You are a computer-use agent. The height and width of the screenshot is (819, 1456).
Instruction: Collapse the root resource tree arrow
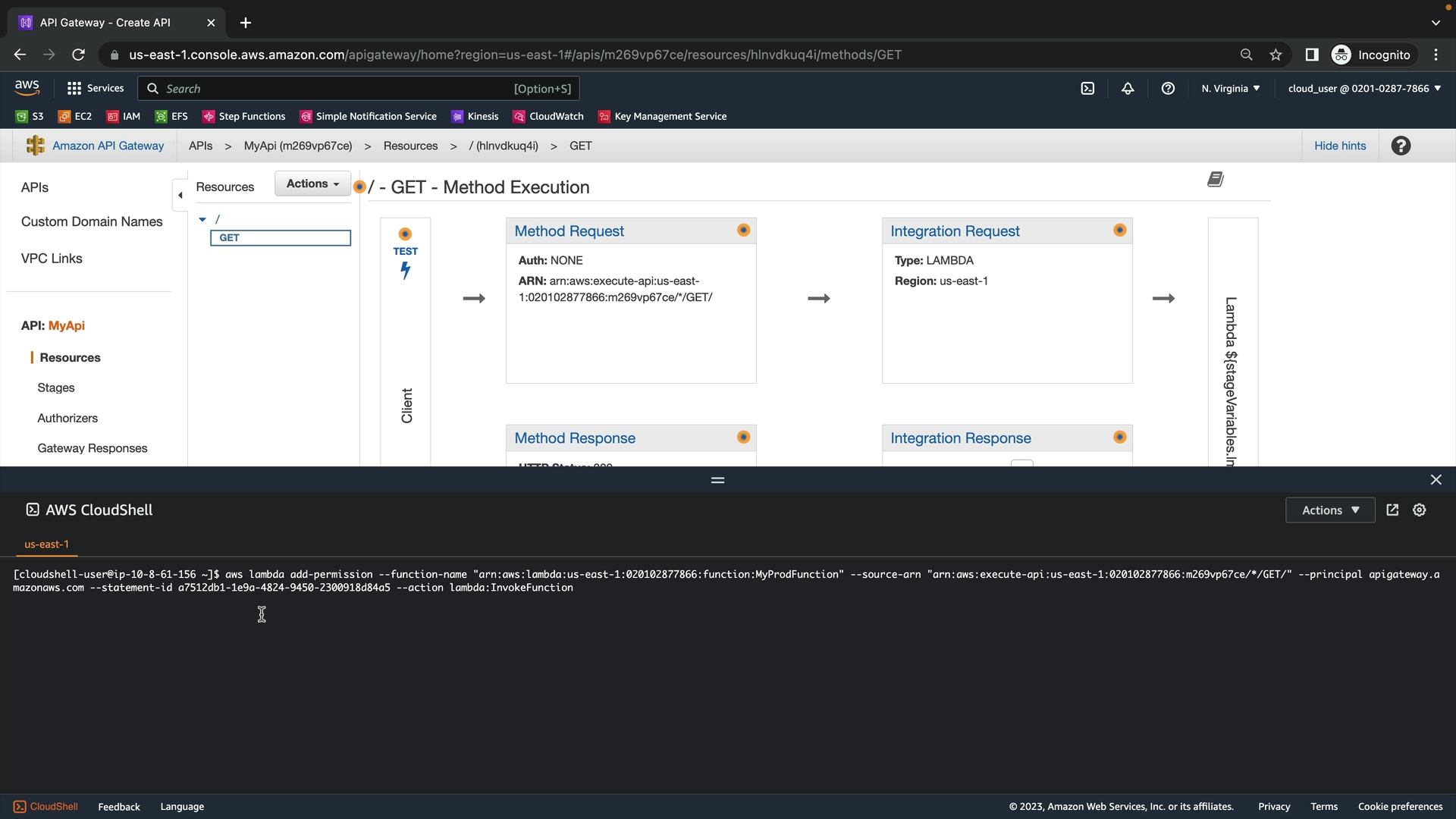pos(202,220)
